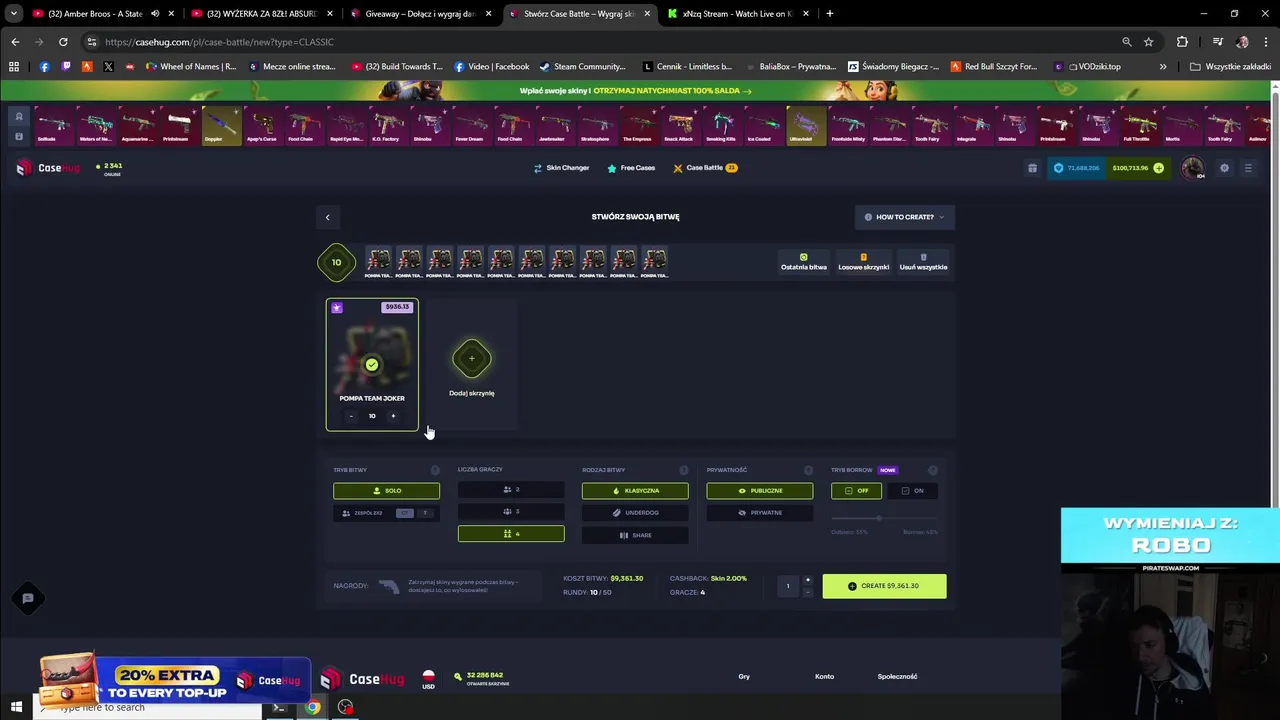Open Wszystkie zakładki folder
The width and height of the screenshot is (1280, 720).
(1231, 67)
